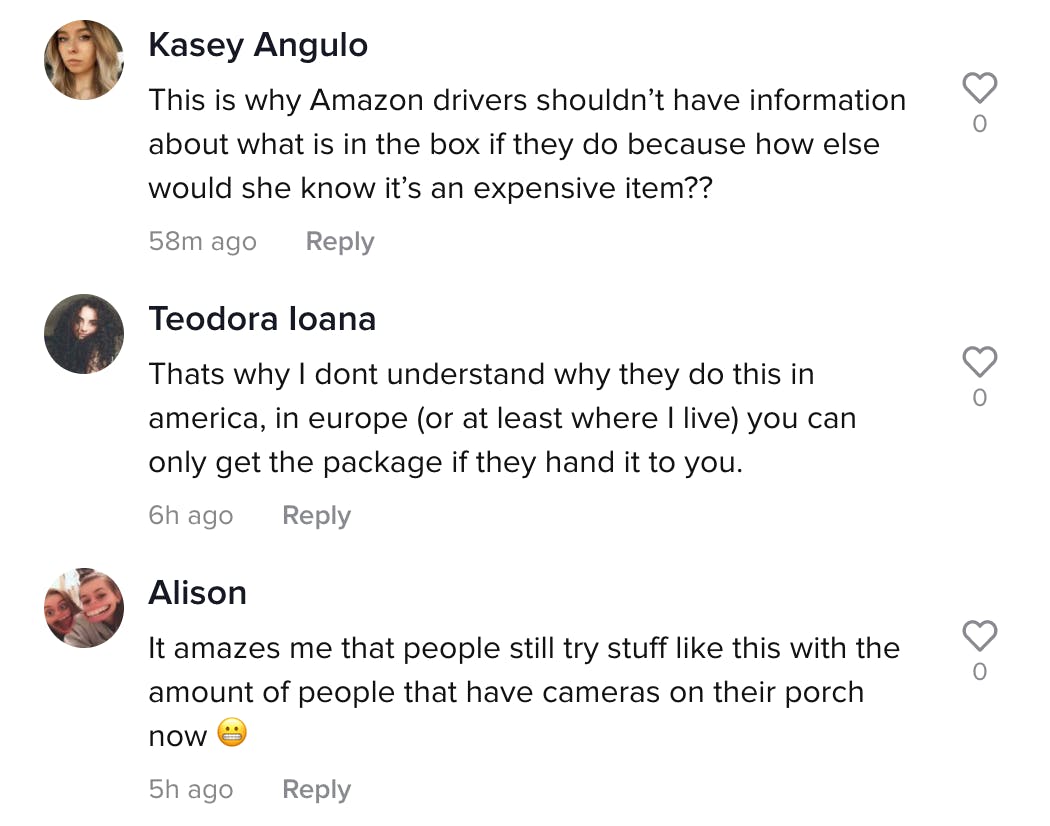Viewport: 1050px width, 826px height.
Task: Open Kasey Angulo's profile picture
Action: (84, 60)
